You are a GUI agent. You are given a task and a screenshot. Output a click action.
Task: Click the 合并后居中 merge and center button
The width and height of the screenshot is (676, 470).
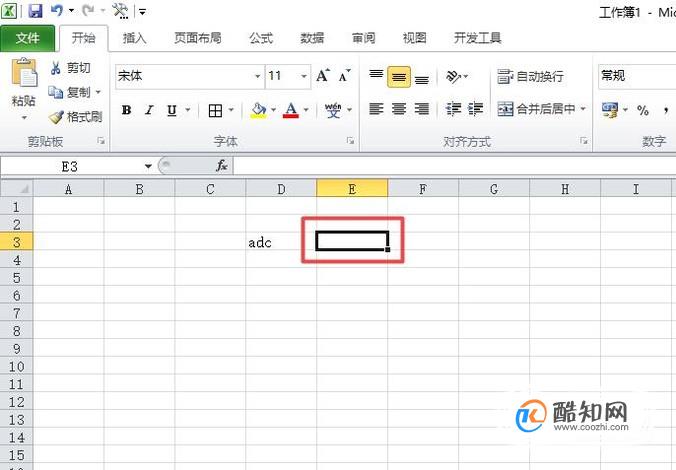click(x=536, y=109)
